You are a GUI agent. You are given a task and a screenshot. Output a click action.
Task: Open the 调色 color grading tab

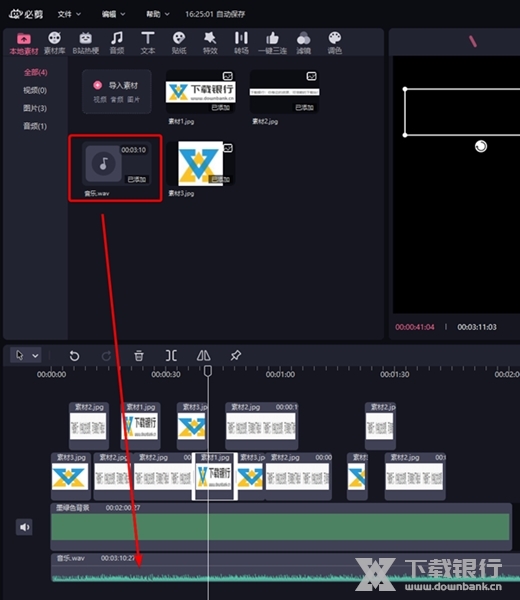(334, 44)
